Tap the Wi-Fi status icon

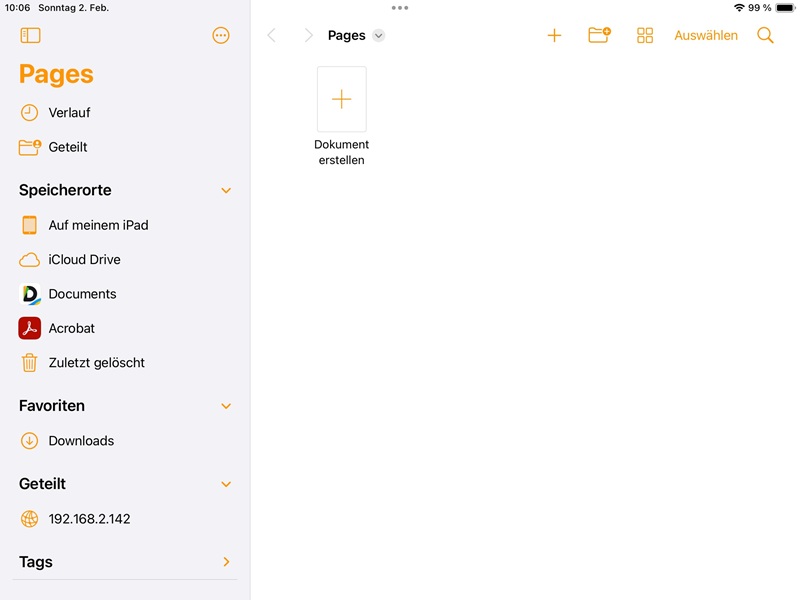pyautogui.click(x=739, y=8)
